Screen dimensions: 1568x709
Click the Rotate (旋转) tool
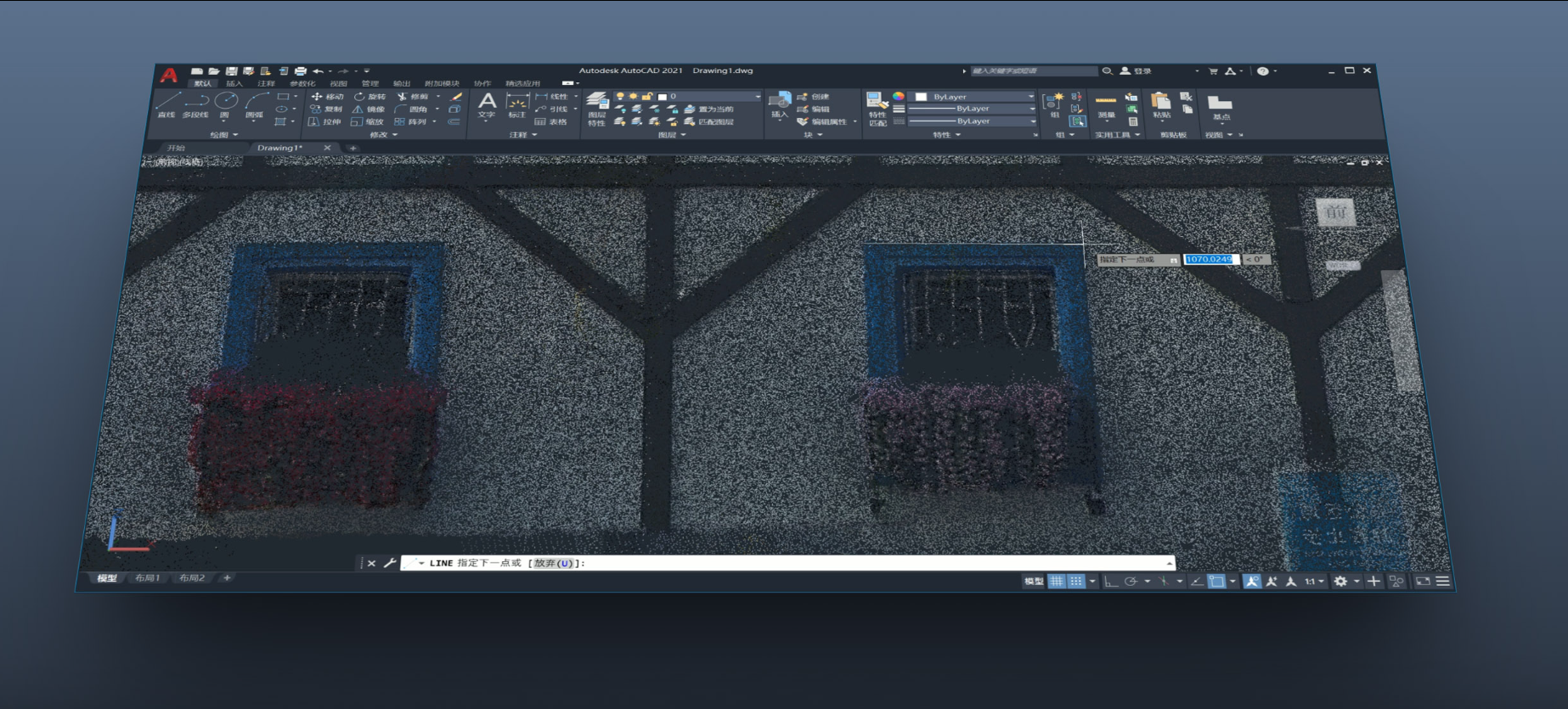coord(369,97)
